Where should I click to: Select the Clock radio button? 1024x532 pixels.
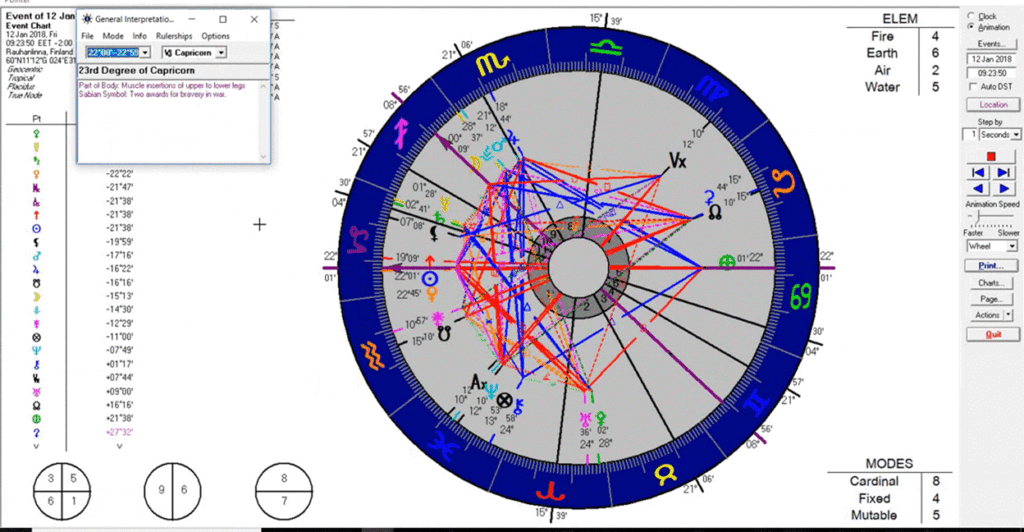pos(970,16)
